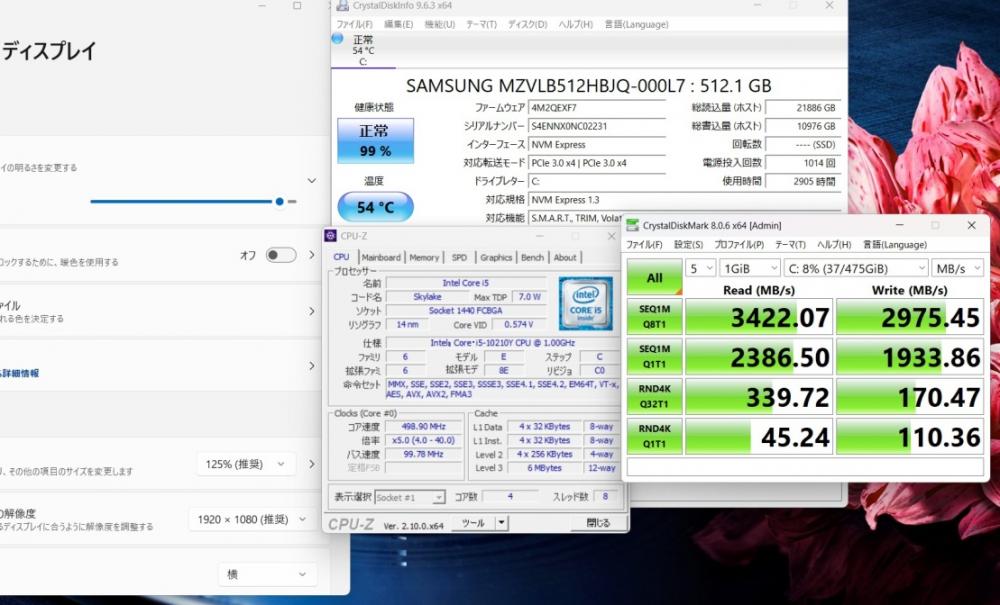Open the arrow dropdown beside ツール

[502, 523]
